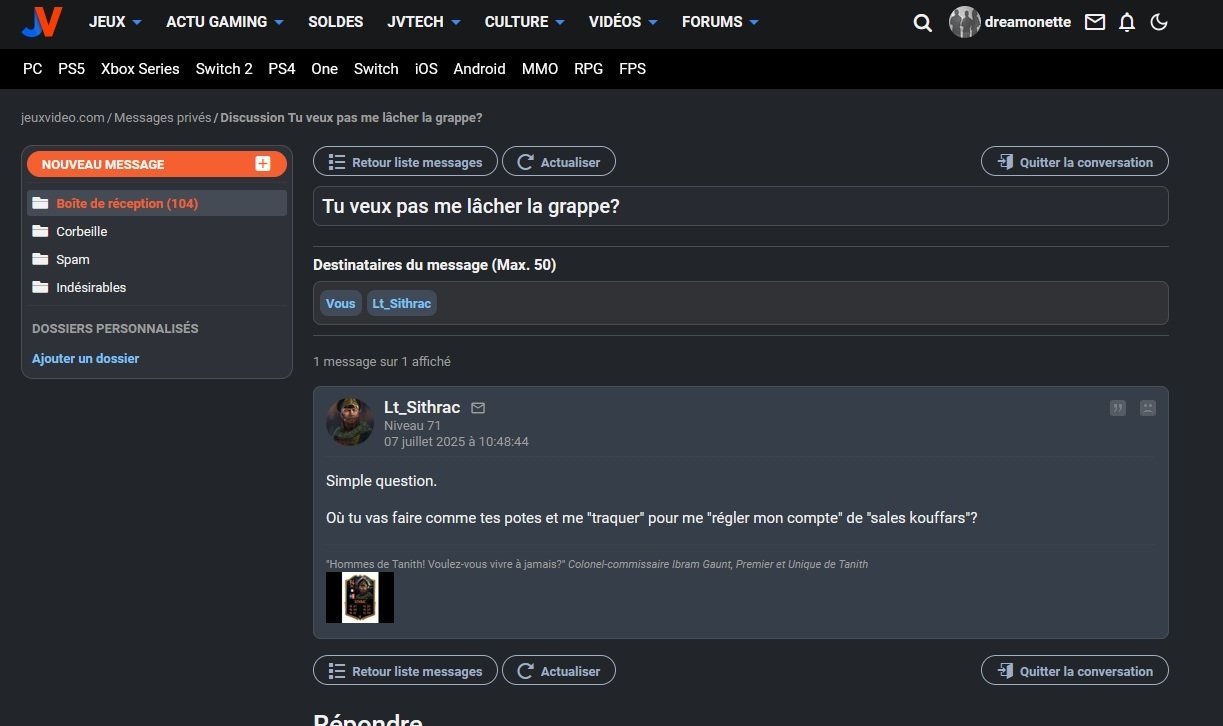Screen dimensions: 1223x726
Task: Select the One platform tab
Action: (x=325, y=69)
